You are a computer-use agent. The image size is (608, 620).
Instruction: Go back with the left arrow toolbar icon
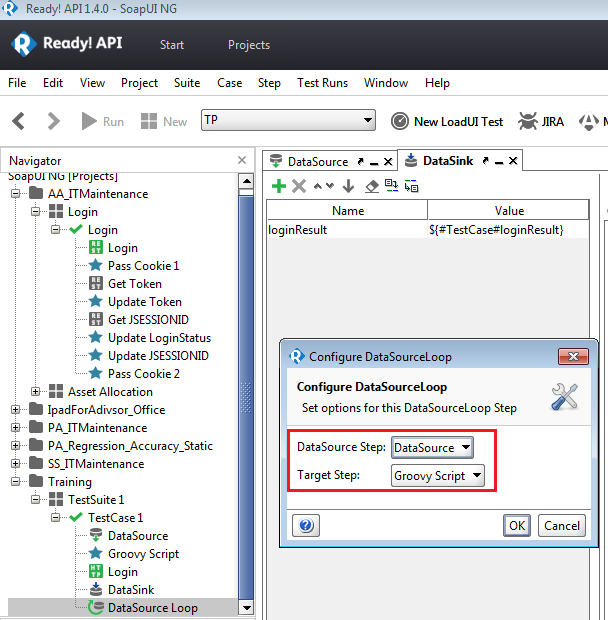19,121
